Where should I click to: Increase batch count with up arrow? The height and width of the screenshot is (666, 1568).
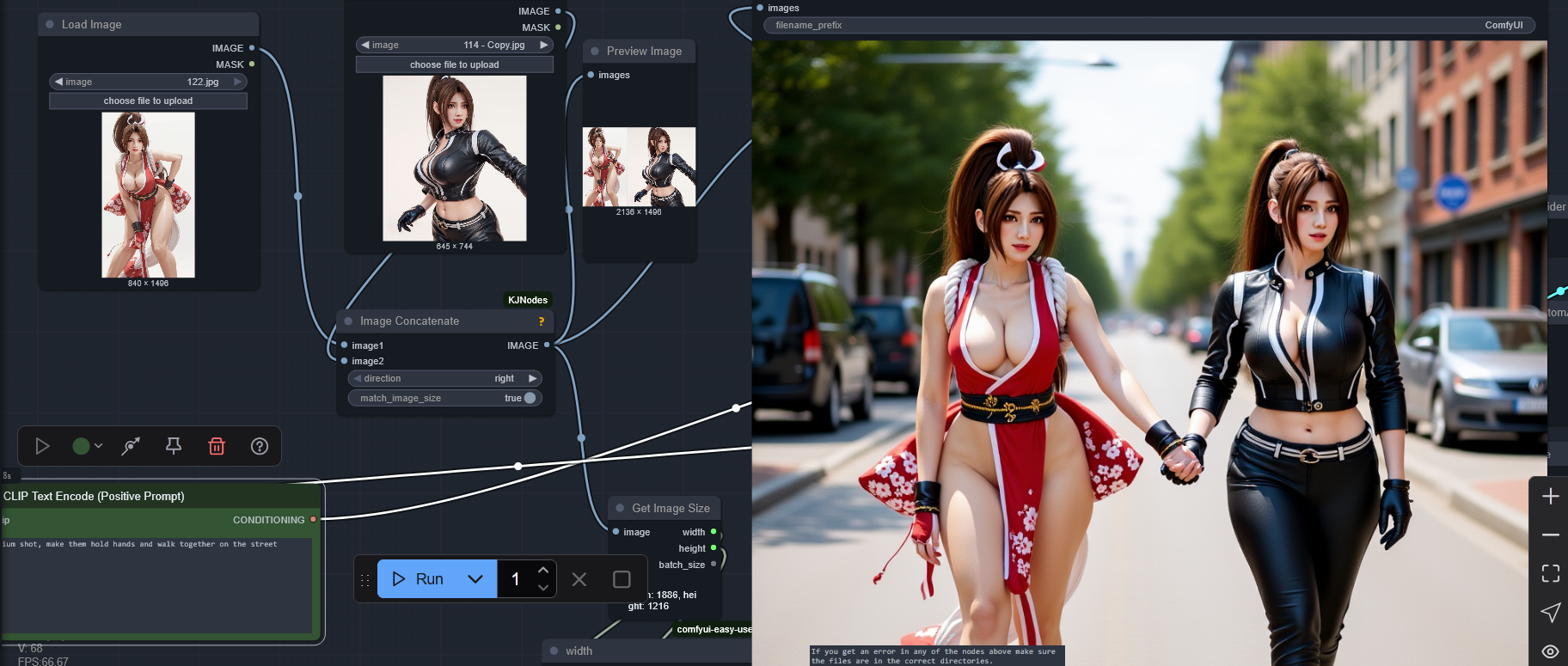pyautogui.click(x=542, y=570)
